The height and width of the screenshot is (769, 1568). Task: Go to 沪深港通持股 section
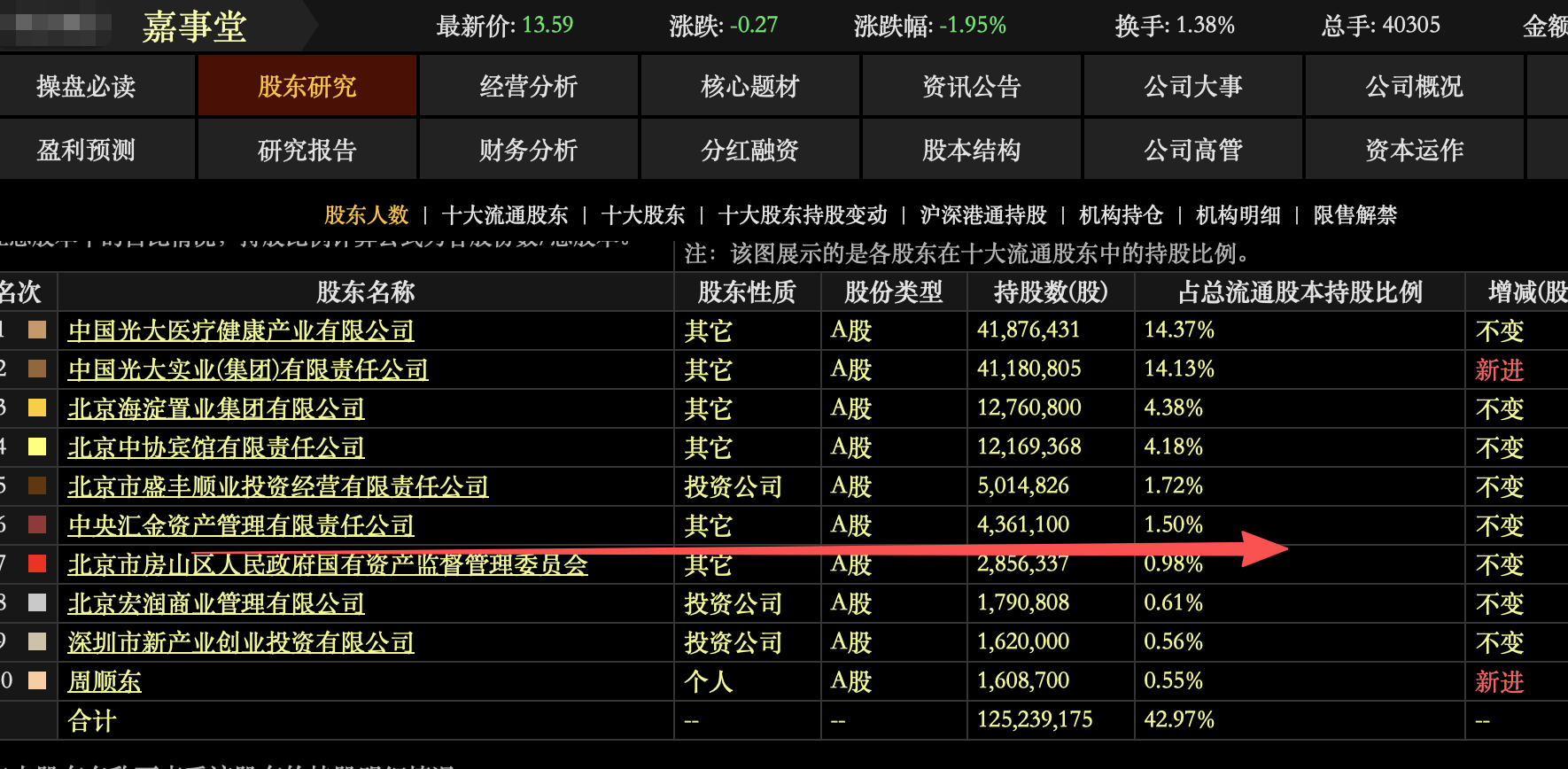pos(983,215)
